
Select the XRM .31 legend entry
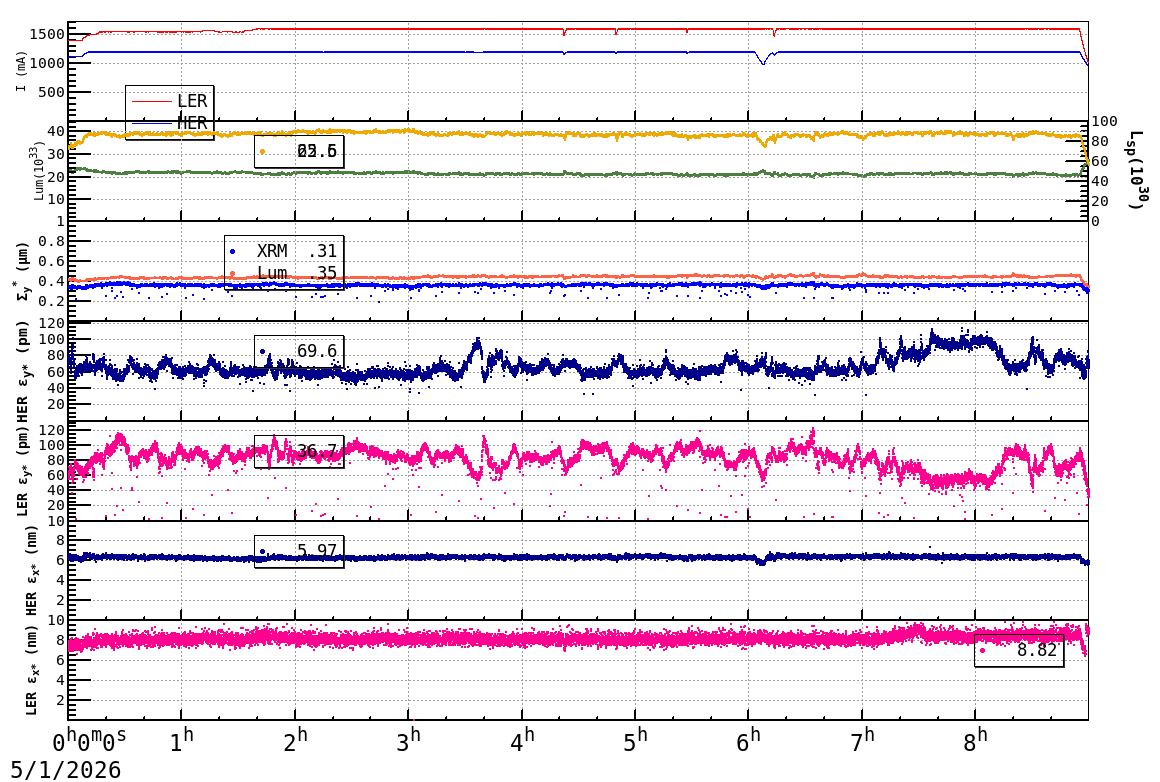pyautogui.click(x=283, y=251)
